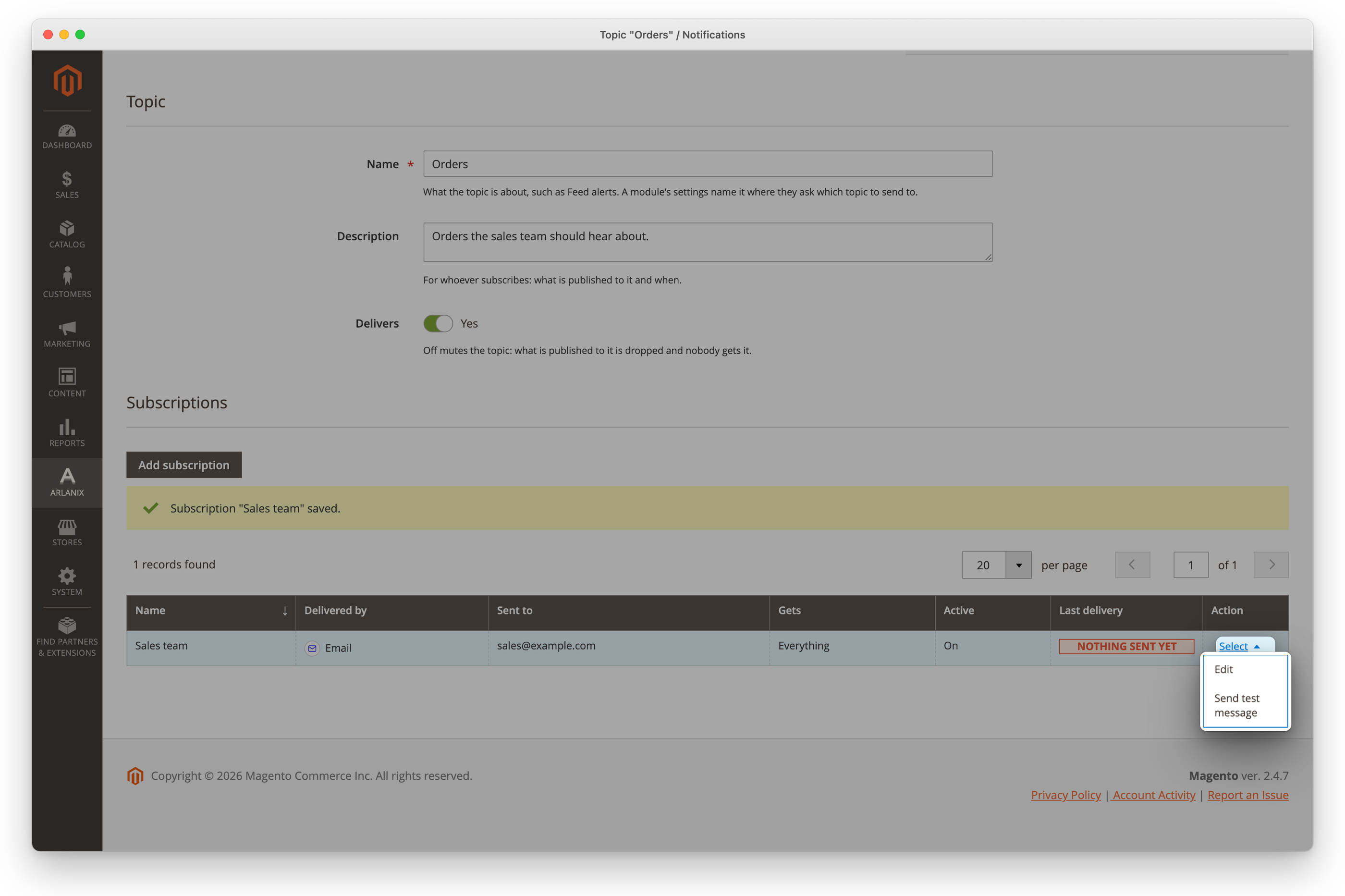
Task: Click the Magento logo in sidebar
Action: (x=67, y=80)
